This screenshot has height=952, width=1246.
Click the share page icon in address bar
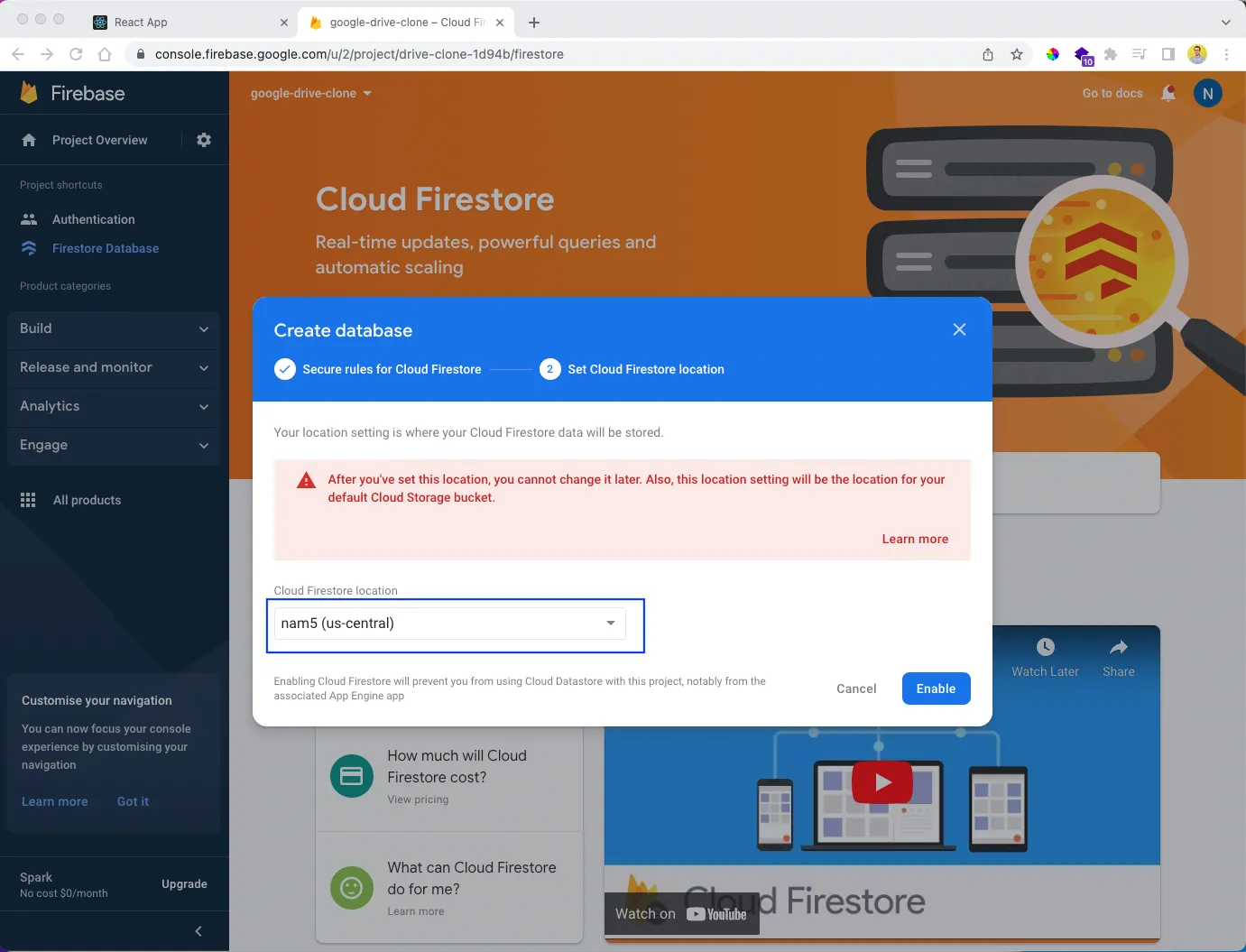(988, 54)
